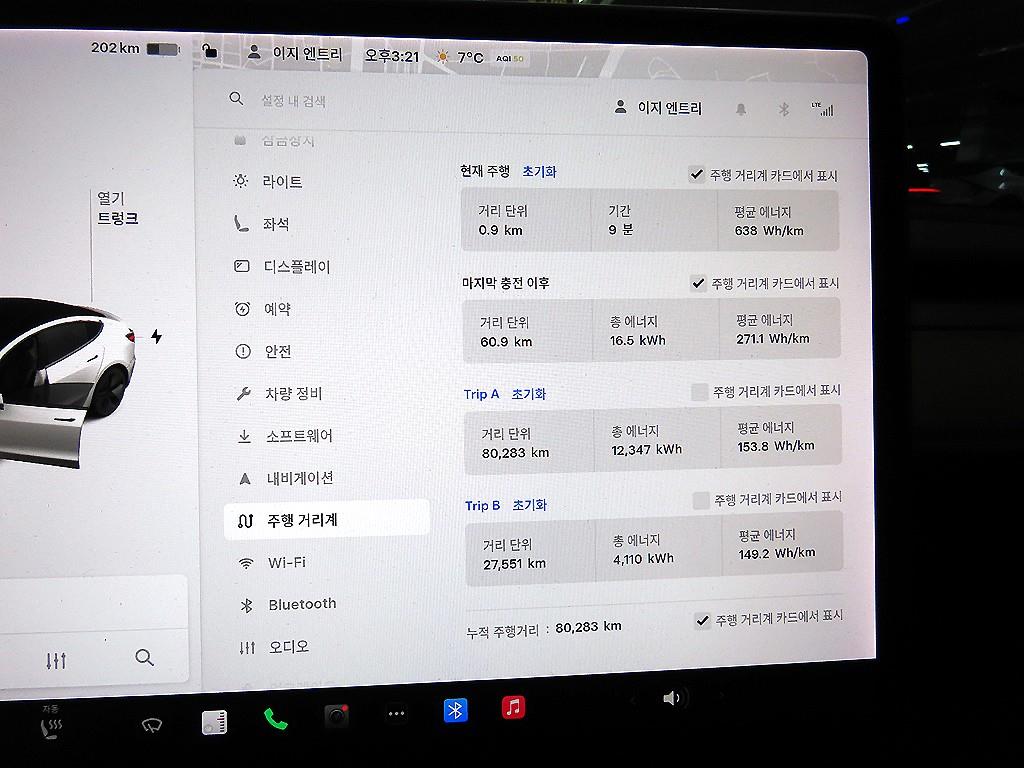The image size is (1024, 768).
Task: Open the app launcher three-dots icon
Action: [395, 711]
